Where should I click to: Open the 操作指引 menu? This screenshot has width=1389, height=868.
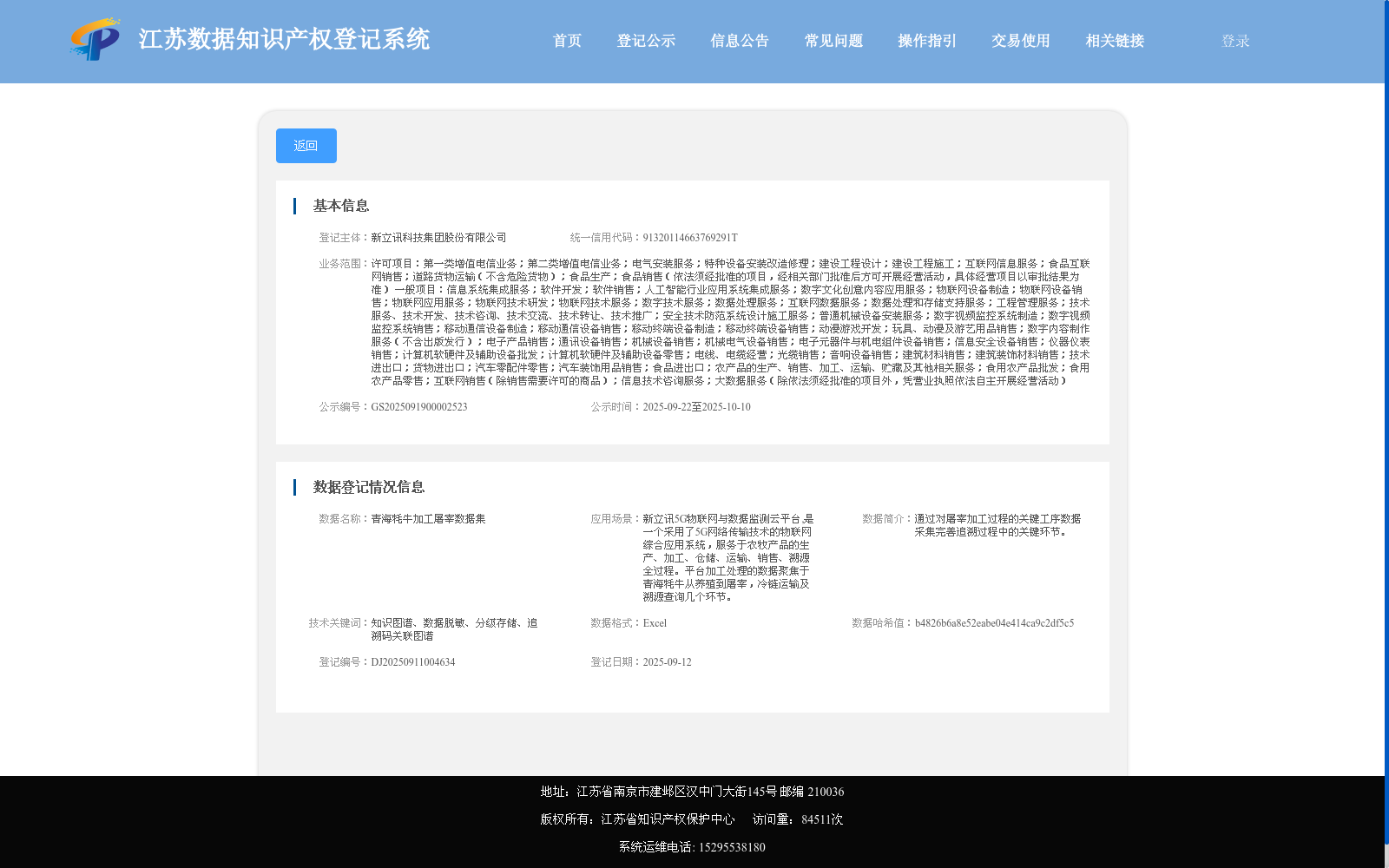pyautogui.click(x=927, y=41)
